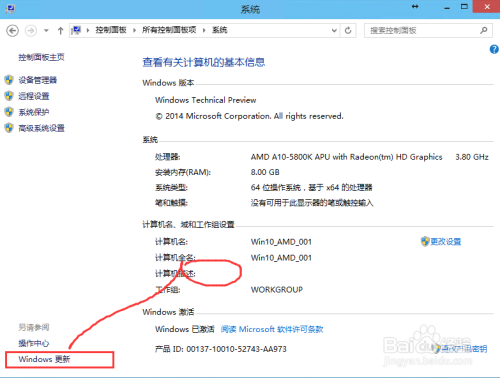500x378 pixels.
Task: Click the processor text AMD A10-5800K APU
Action: (x=346, y=157)
